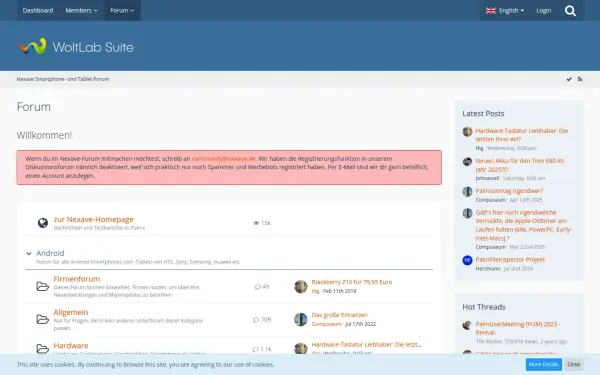Click avatar next to Das große Entsetzen

pos(301,319)
